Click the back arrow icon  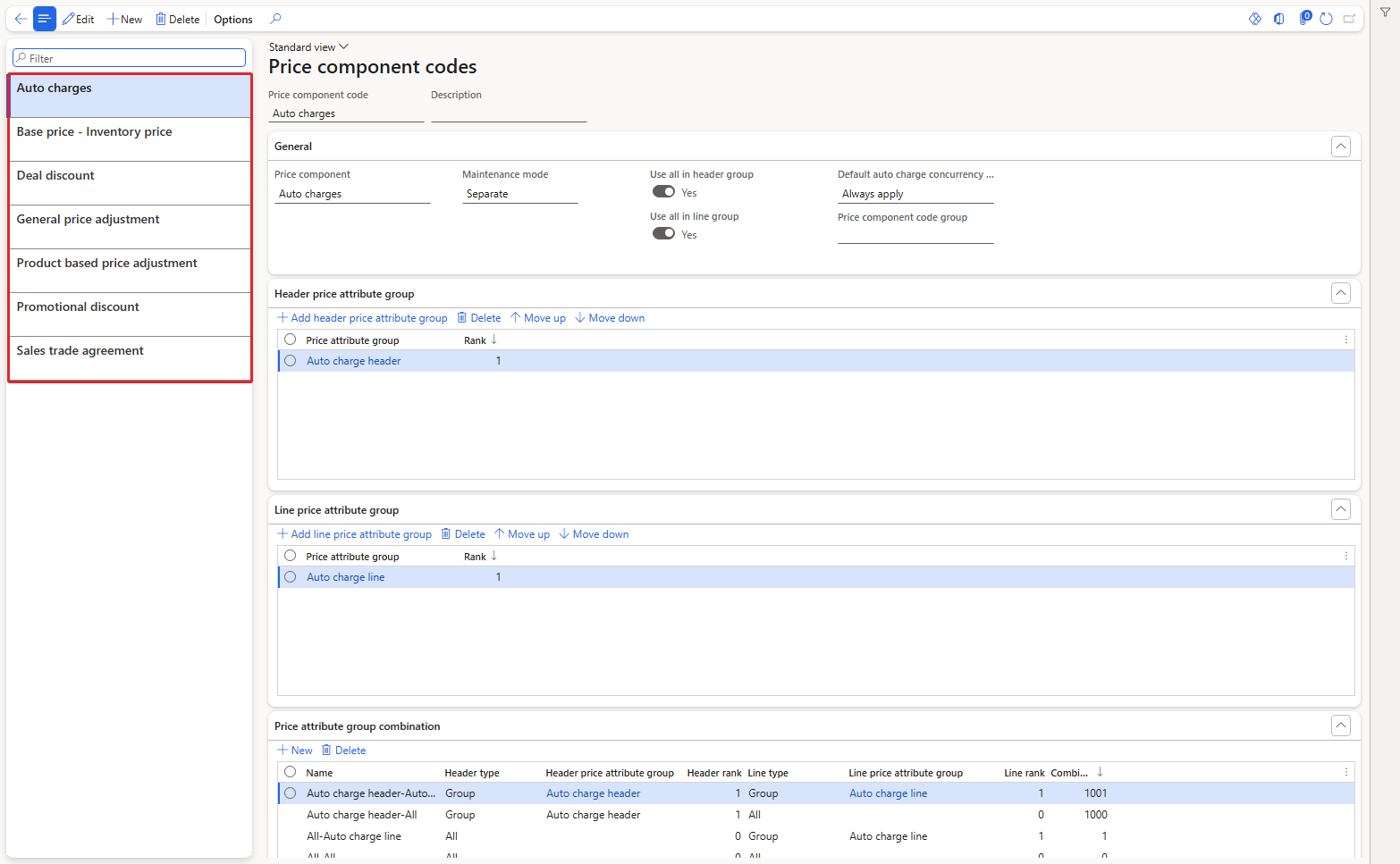(21, 19)
